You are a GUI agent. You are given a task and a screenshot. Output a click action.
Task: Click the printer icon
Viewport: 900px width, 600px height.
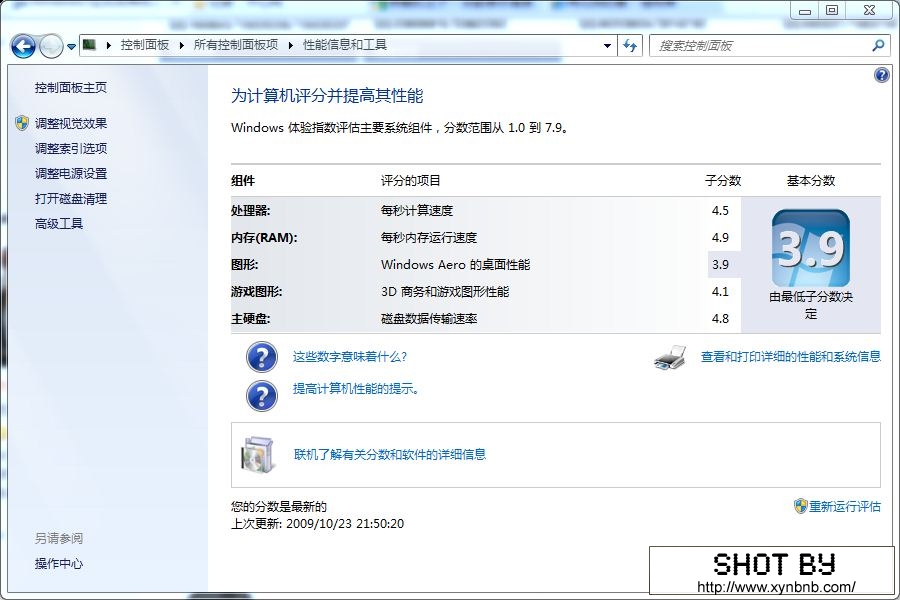(x=670, y=357)
